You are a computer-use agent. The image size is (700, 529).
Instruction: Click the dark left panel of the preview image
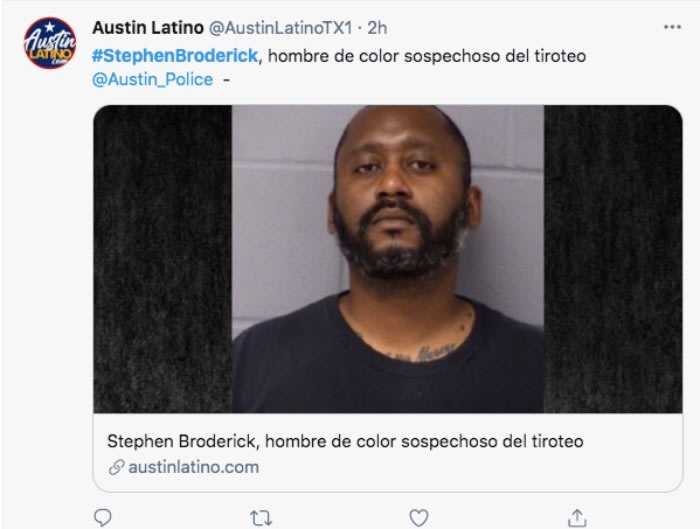[162, 259]
